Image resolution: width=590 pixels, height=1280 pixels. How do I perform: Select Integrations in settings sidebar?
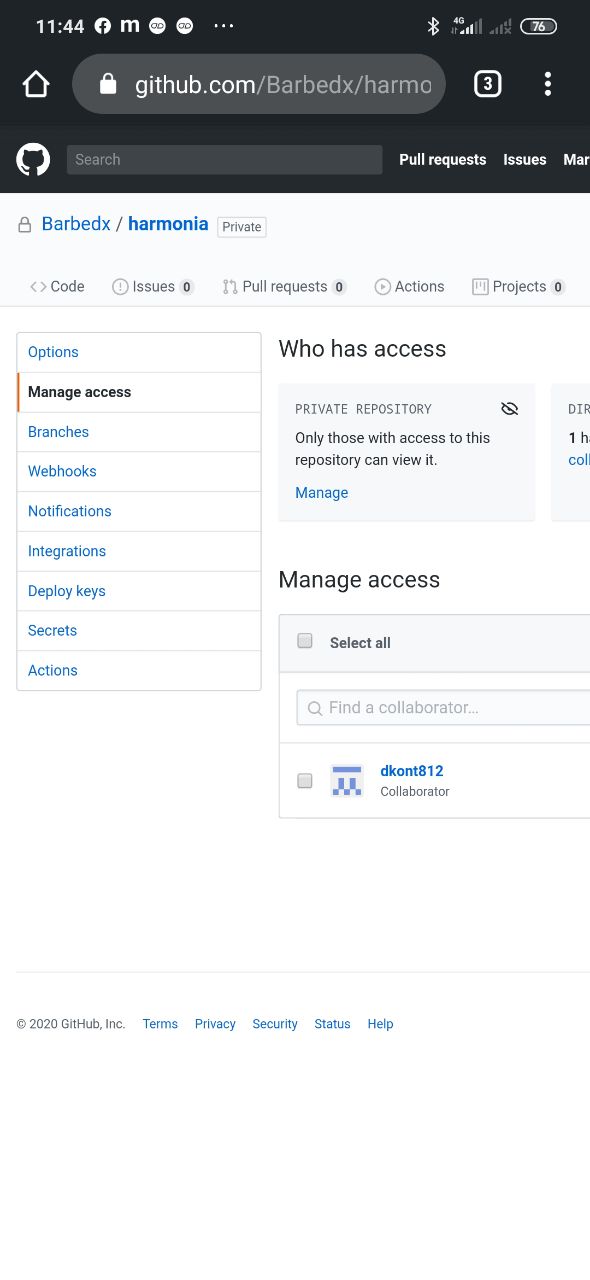139,551
